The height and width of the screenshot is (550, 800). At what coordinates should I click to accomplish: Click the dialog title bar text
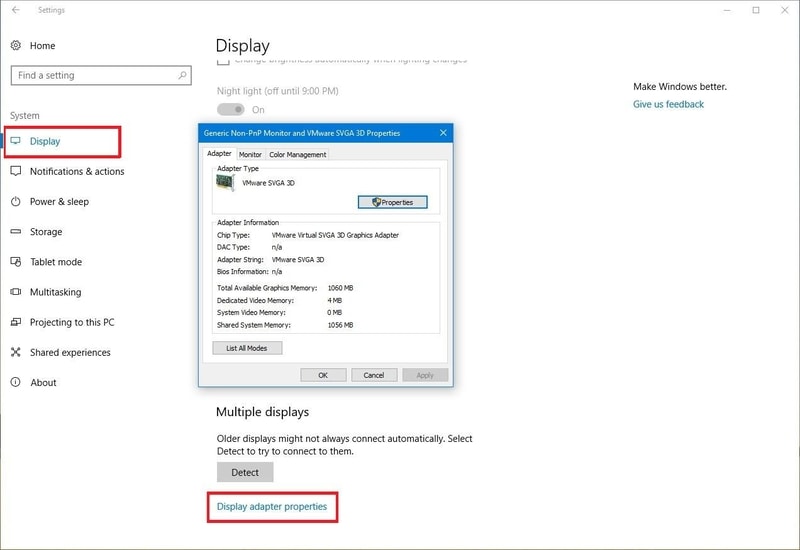coord(302,133)
